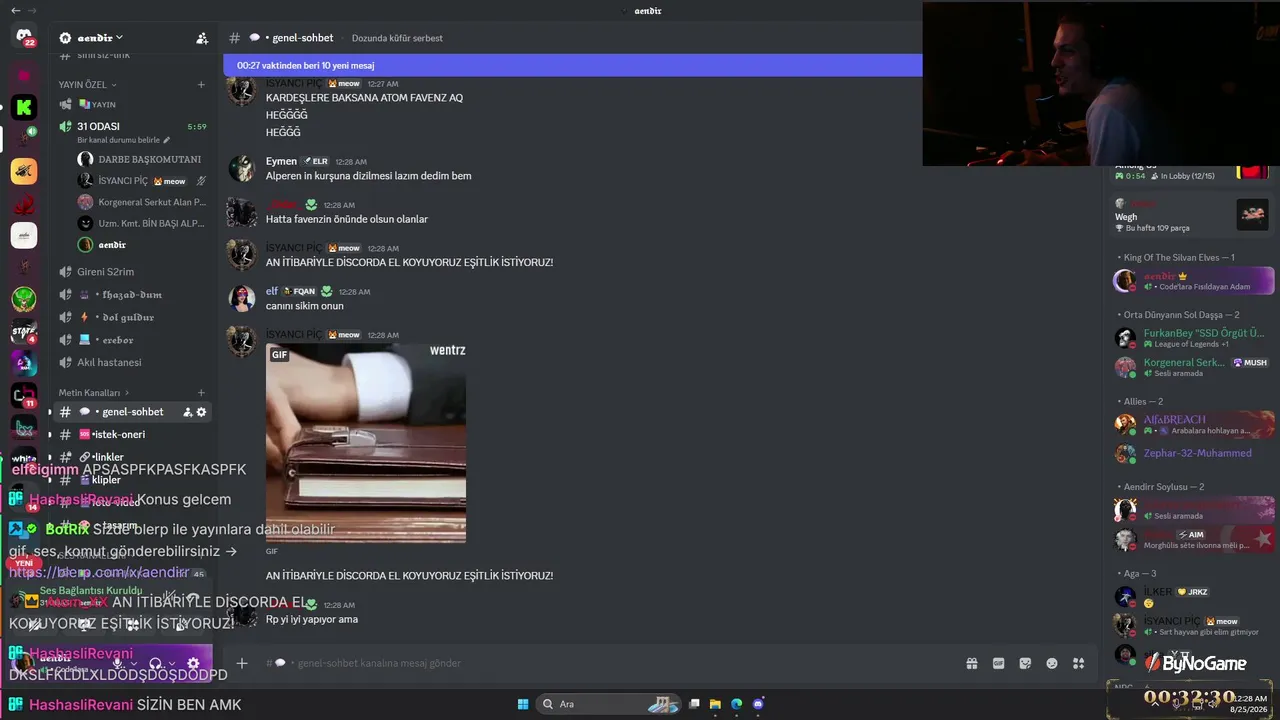The width and height of the screenshot is (1280, 720).
Task: Click Task View icon on taskbar
Action: (694, 704)
